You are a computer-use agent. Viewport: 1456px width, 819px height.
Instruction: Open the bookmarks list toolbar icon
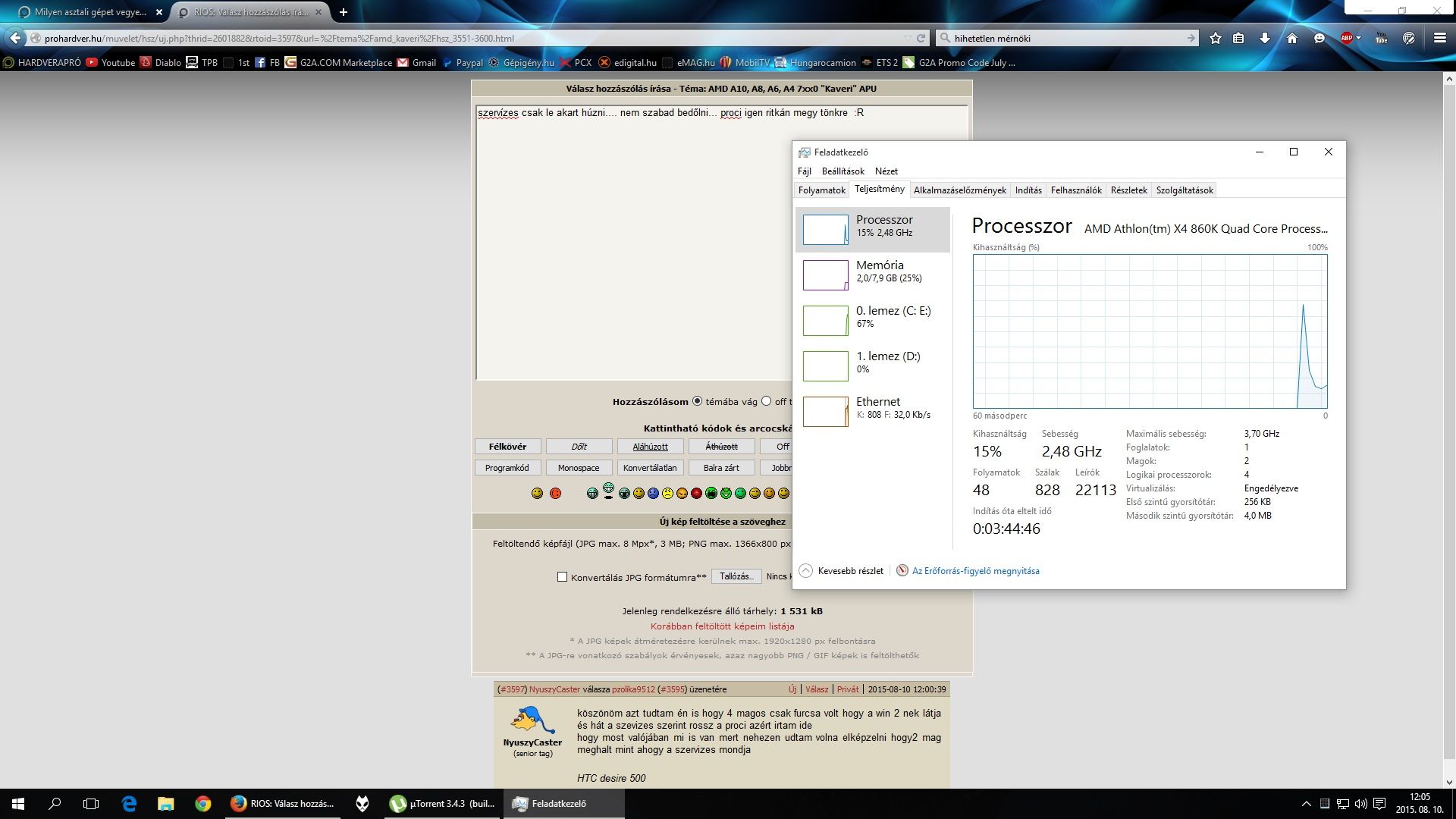pyautogui.click(x=1238, y=38)
